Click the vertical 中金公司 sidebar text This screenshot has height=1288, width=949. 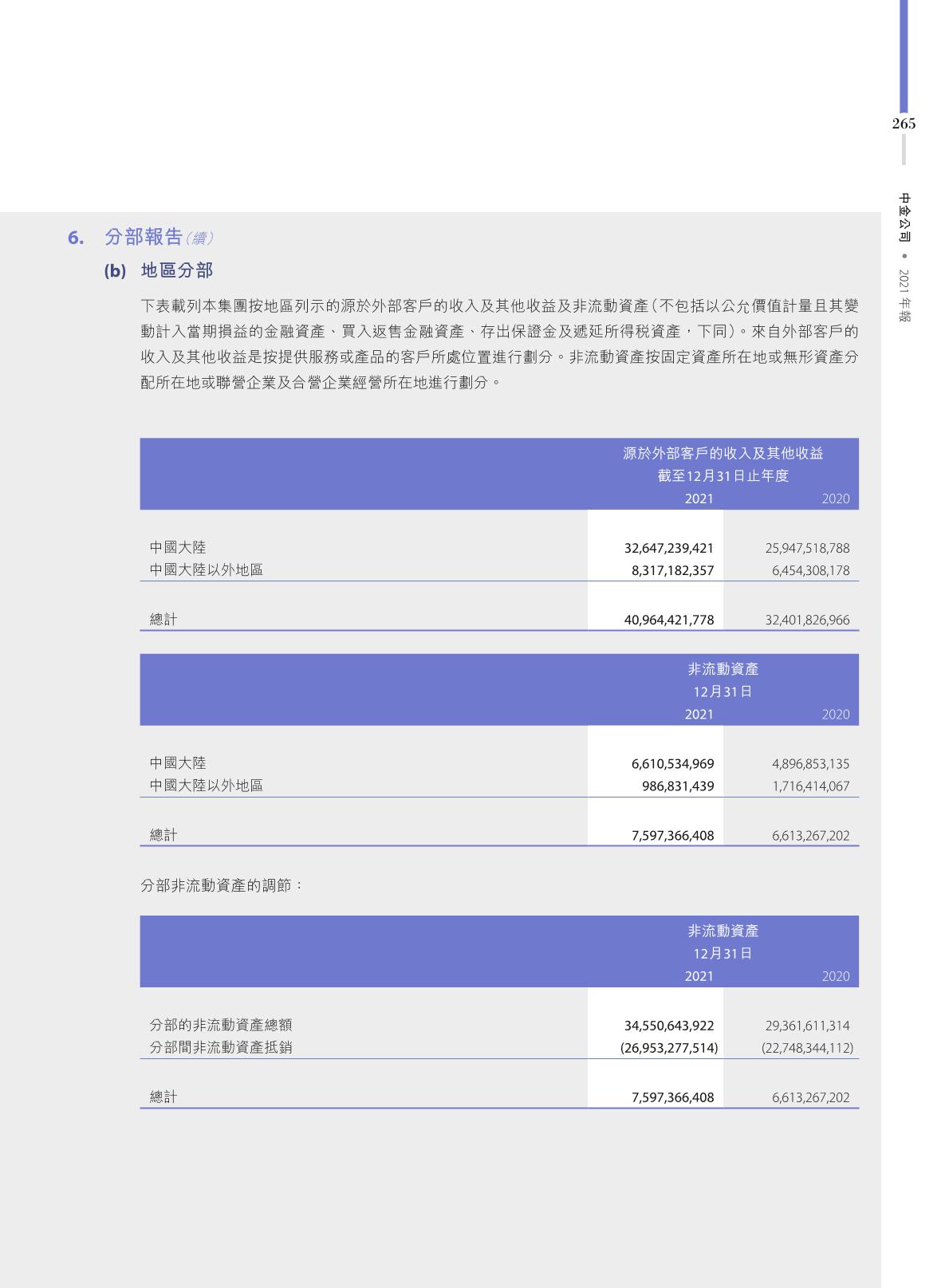pos(904,217)
